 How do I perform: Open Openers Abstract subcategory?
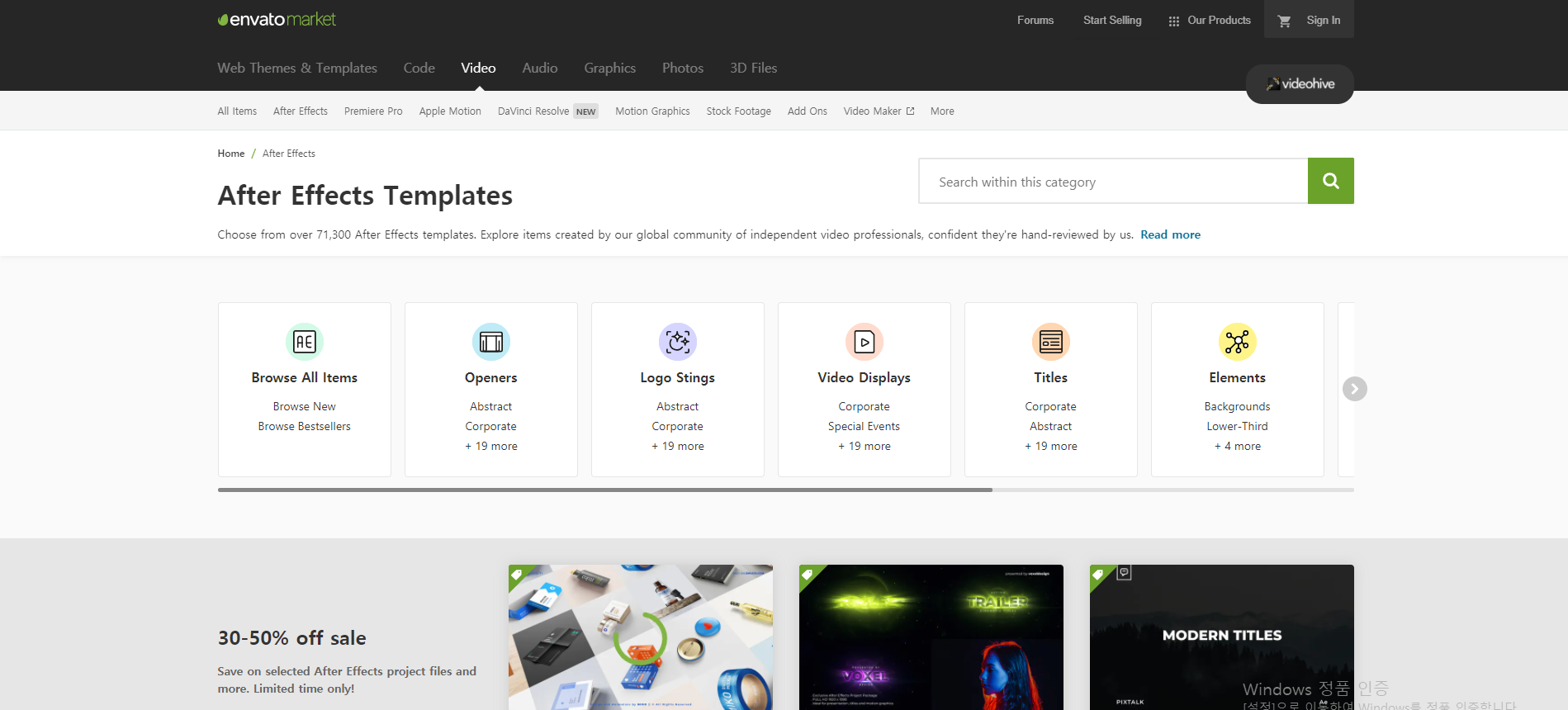(491, 406)
